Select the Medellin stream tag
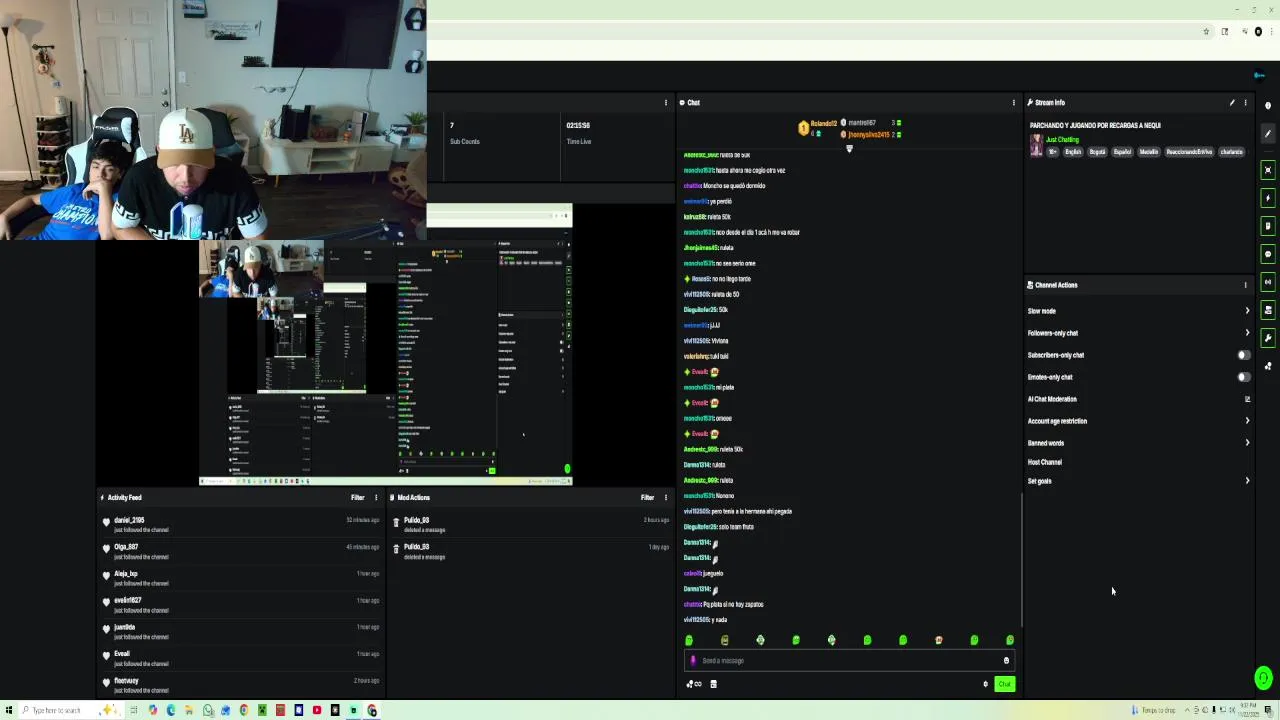This screenshot has height=720, width=1280. click(1148, 152)
